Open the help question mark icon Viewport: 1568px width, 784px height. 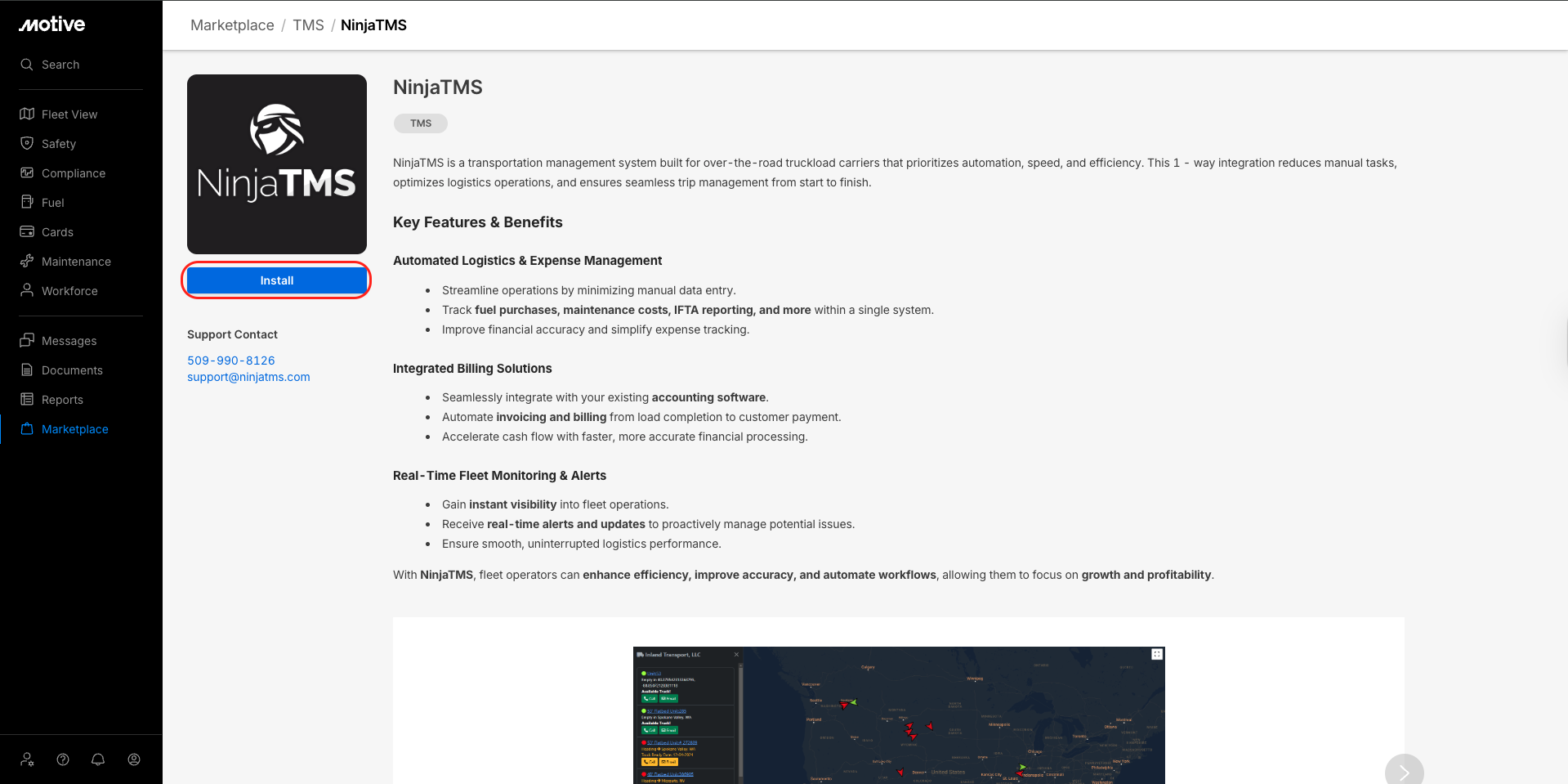point(63,759)
